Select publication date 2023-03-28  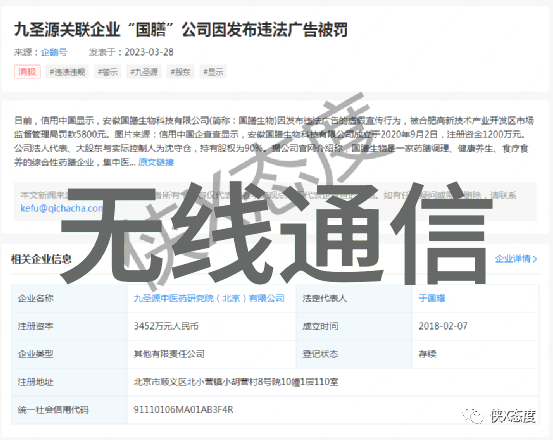tap(149, 52)
